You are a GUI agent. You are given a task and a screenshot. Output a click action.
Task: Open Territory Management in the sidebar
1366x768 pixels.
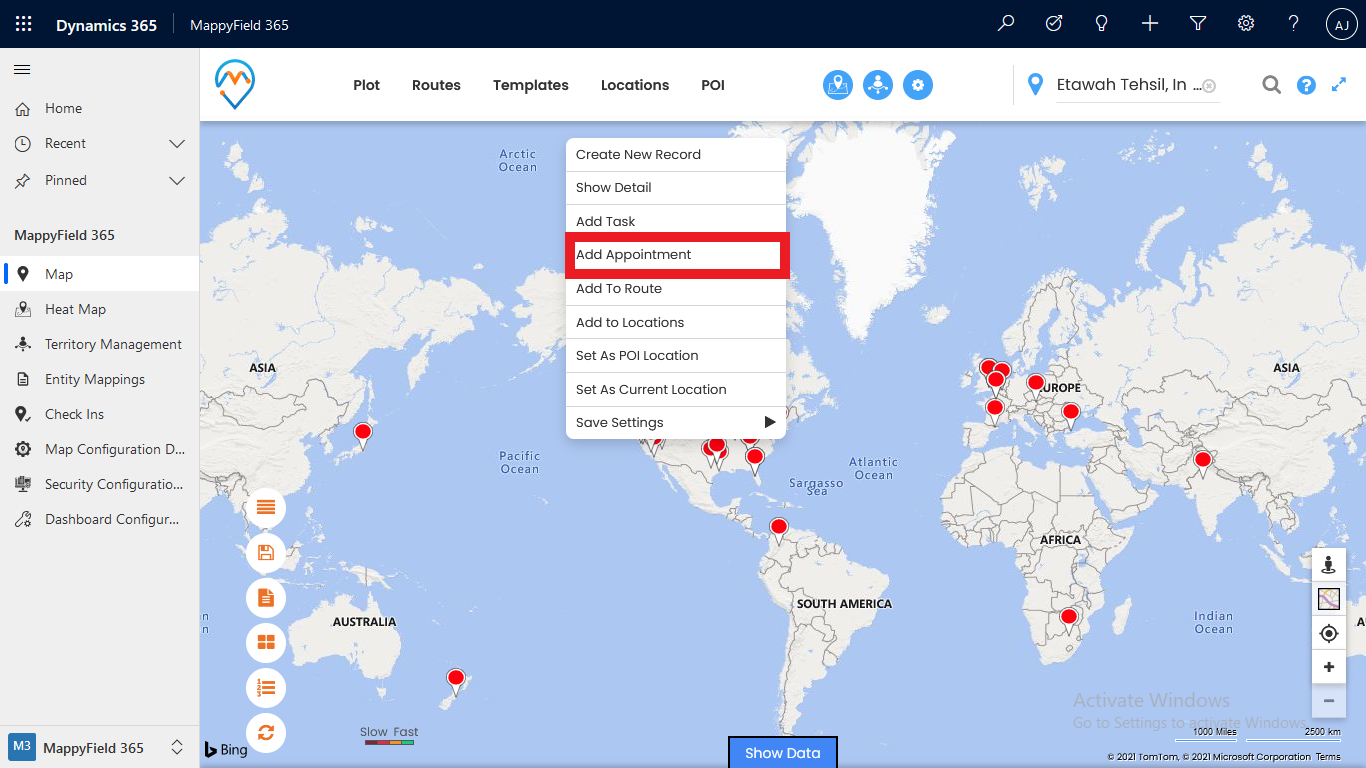[x=99, y=344]
